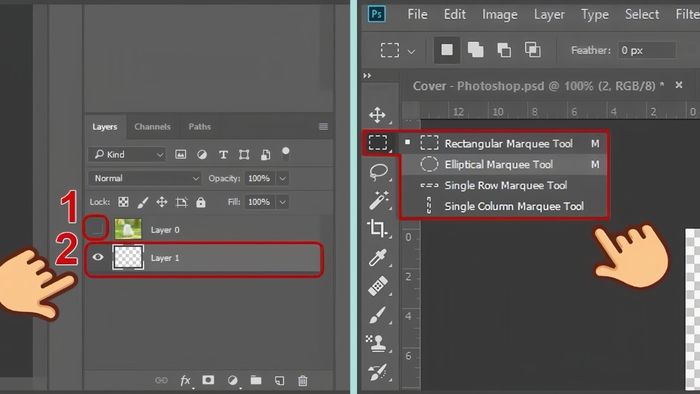Choose New selection mode icon
Screen dimensions: 700x394
coord(447,50)
